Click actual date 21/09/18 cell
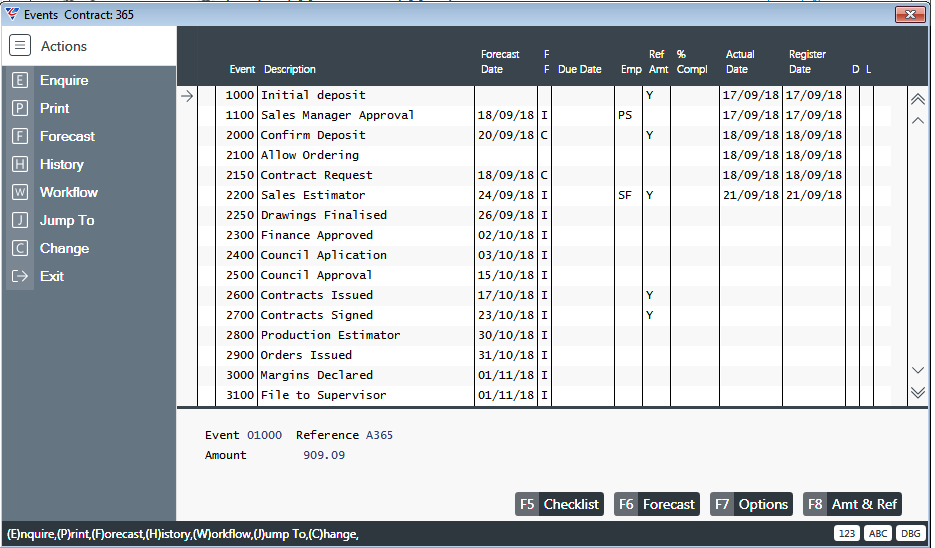The width and height of the screenshot is (935, 548). [x=751, y=195]
